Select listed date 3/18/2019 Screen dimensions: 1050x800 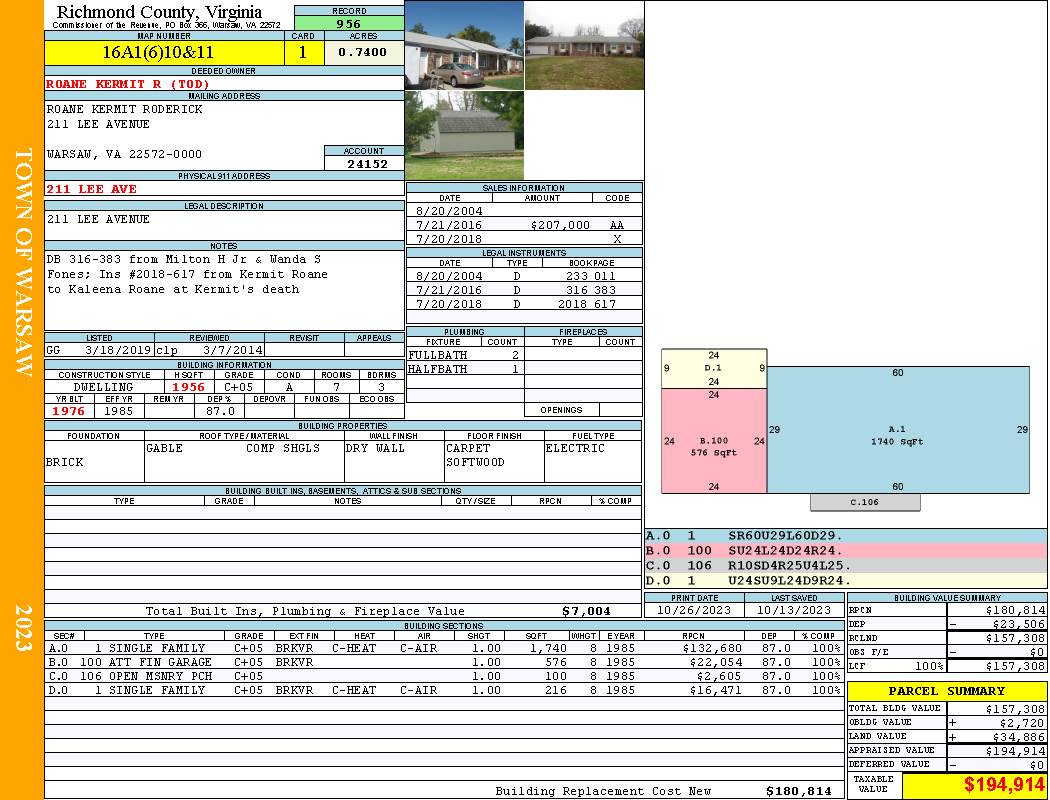(118, 350)
